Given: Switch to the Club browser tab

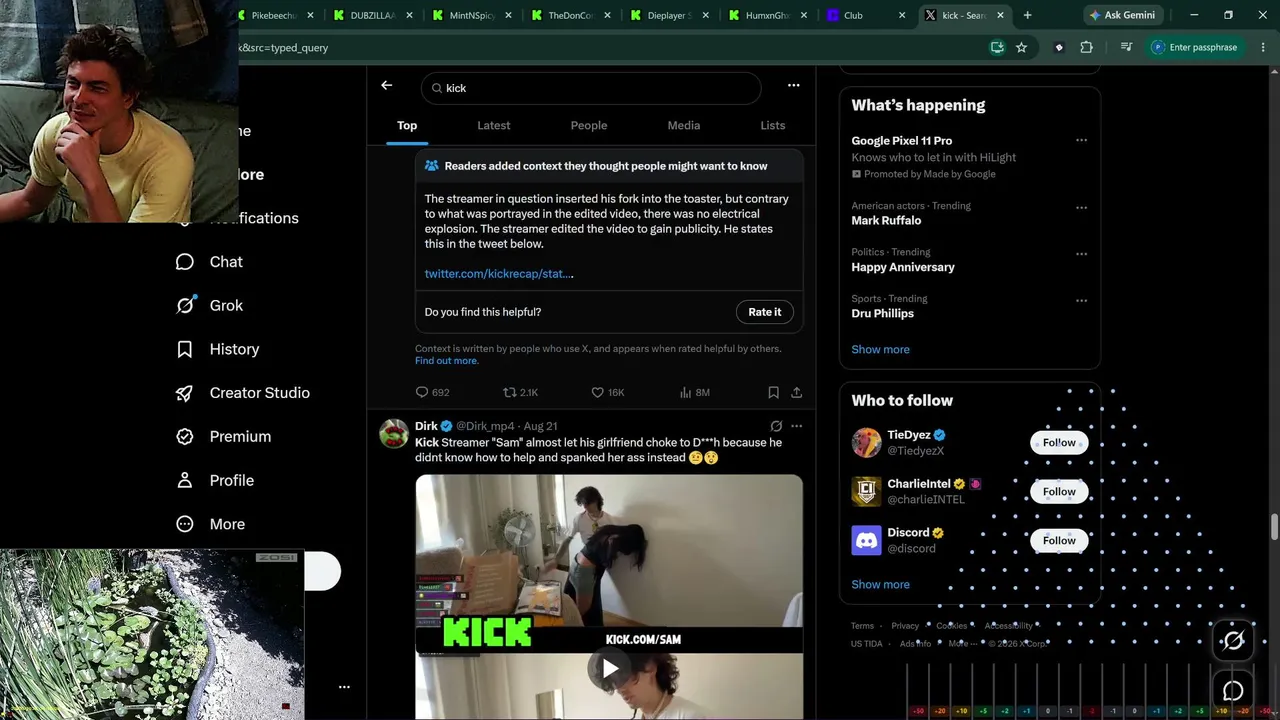Looking at the screenshot, I should coord(866,15).
